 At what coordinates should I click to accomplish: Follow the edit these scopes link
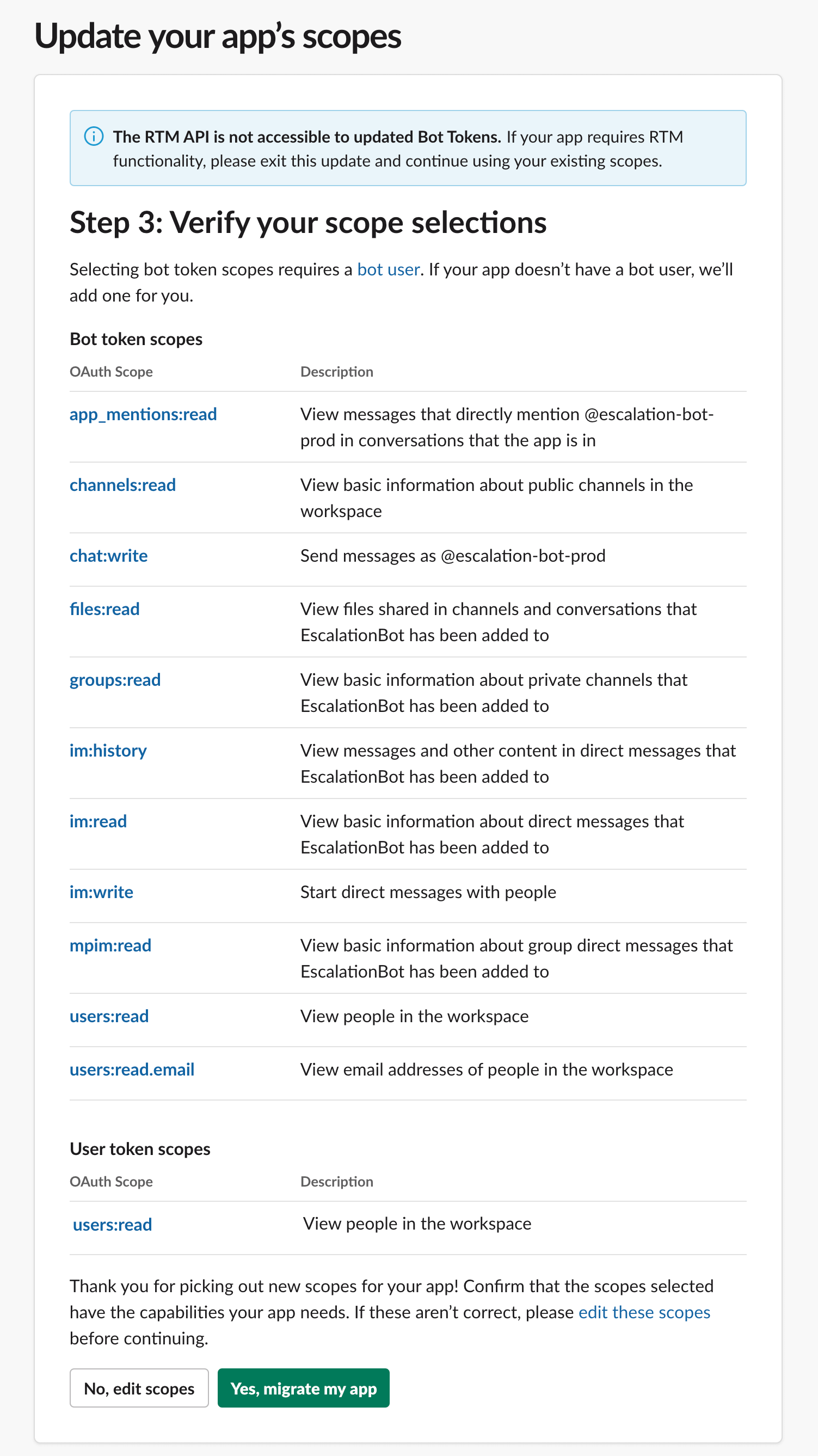pos(644,1312)
